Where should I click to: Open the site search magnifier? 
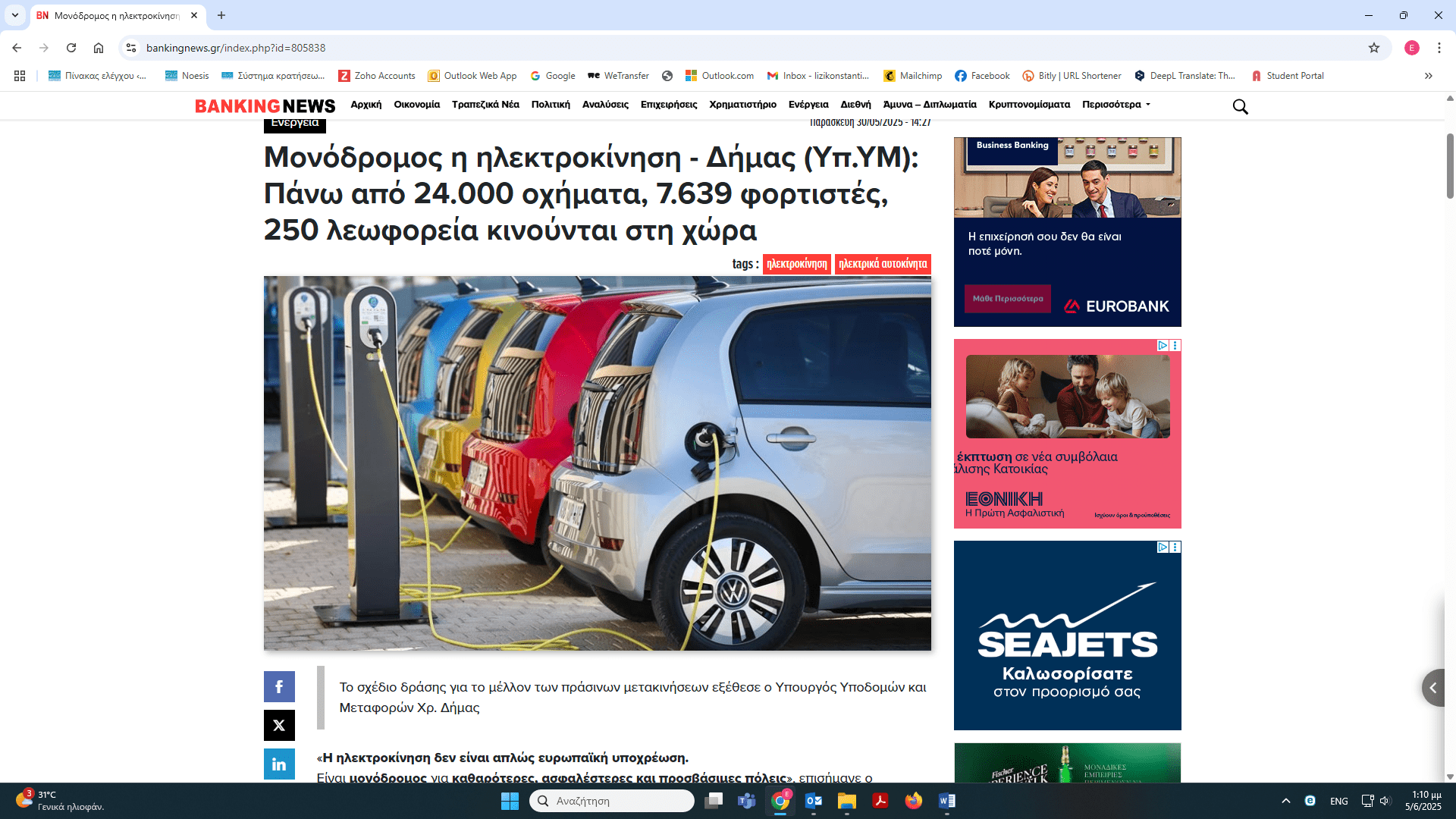point(1240,106)
